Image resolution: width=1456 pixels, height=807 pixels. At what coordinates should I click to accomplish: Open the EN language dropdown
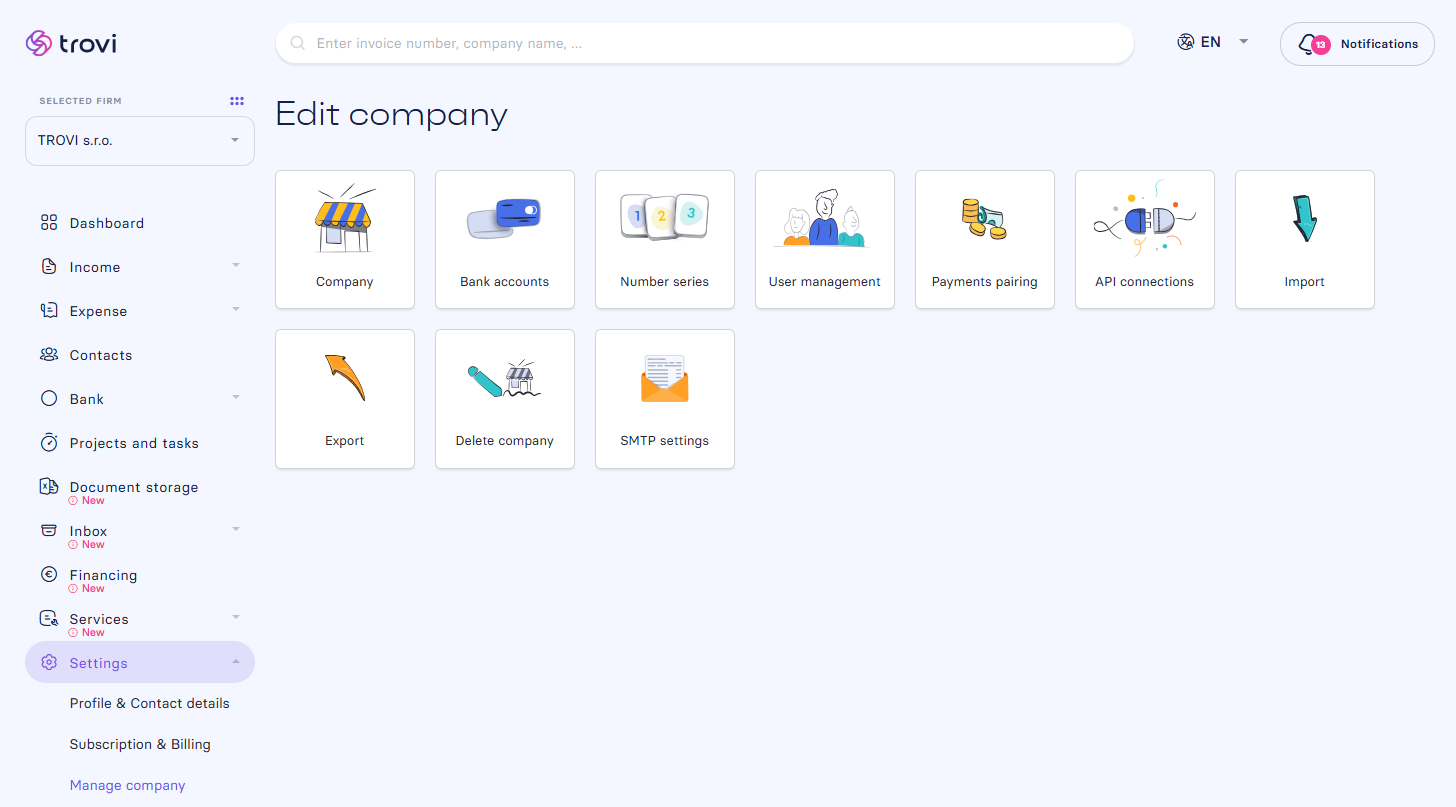[1213, 42]
